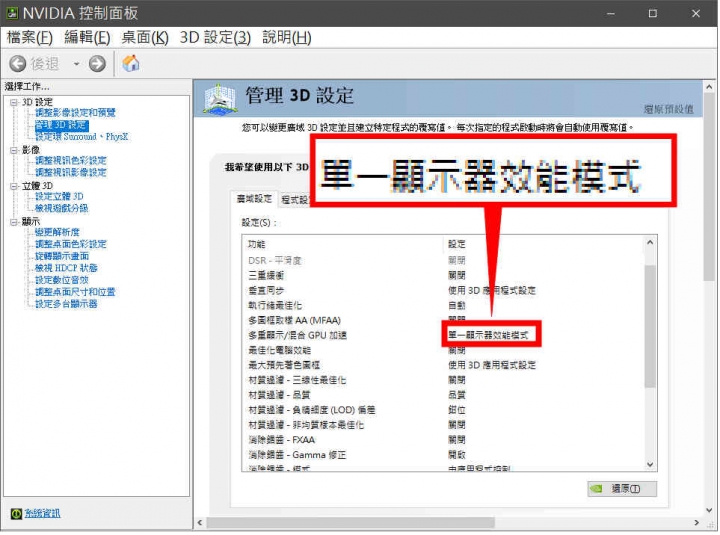Click the settings list vertical scrollbar thumb
Screen dimensions: 720x535
pyautogui.click(x=650, y=327)
